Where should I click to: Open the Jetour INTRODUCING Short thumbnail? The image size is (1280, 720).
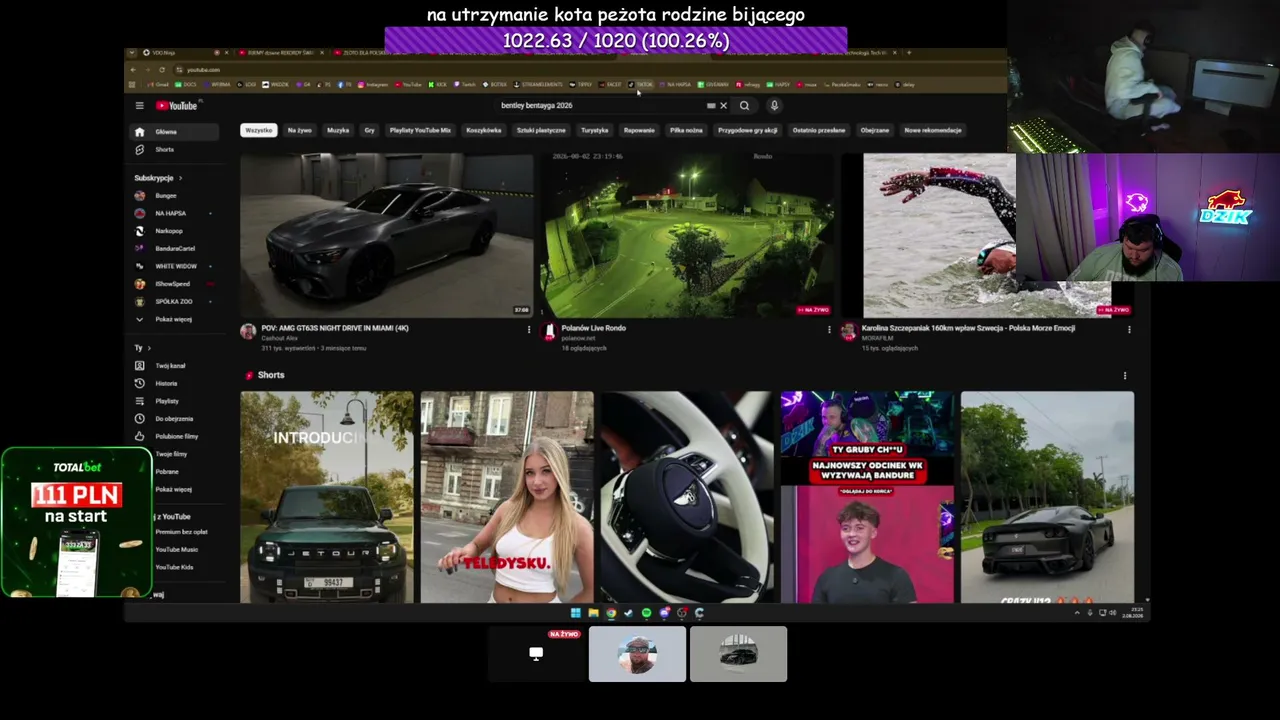point(327,497)
